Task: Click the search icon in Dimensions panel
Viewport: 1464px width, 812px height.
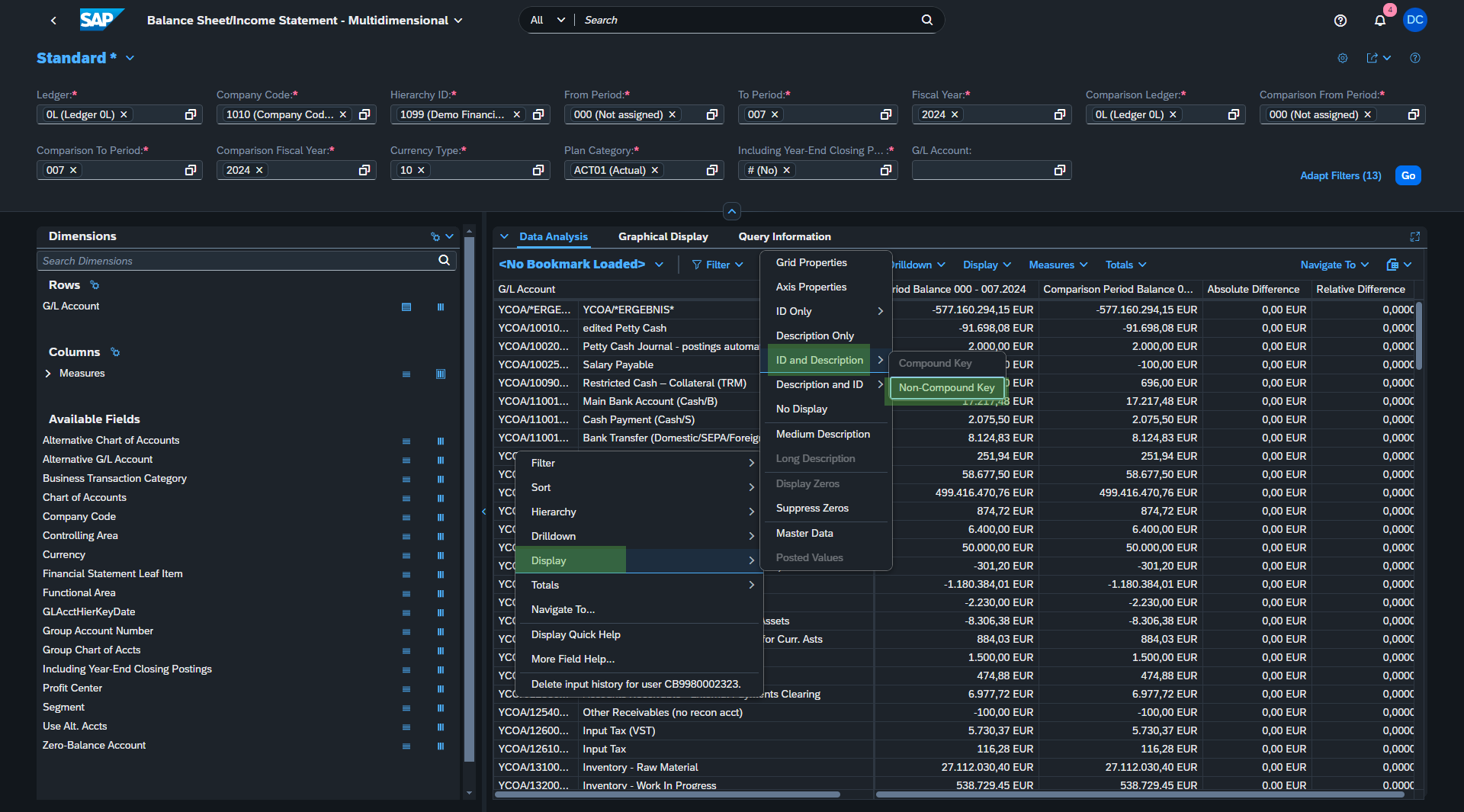Action: (x=444, y=260)
